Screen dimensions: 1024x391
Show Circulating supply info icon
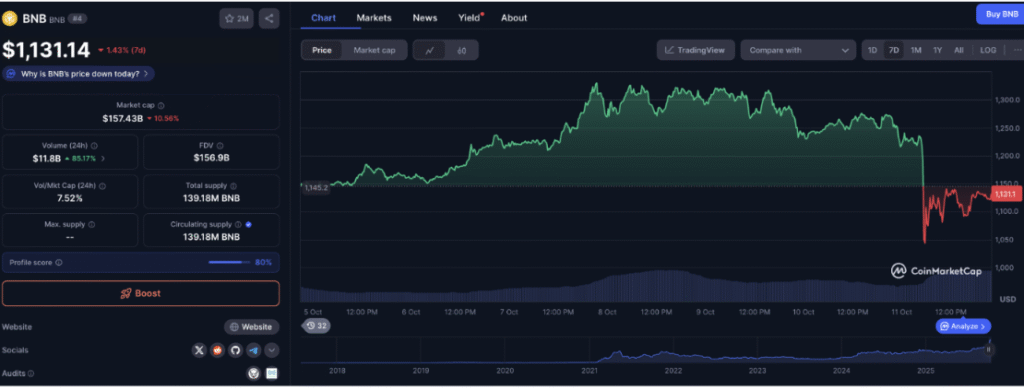(238, 225)
